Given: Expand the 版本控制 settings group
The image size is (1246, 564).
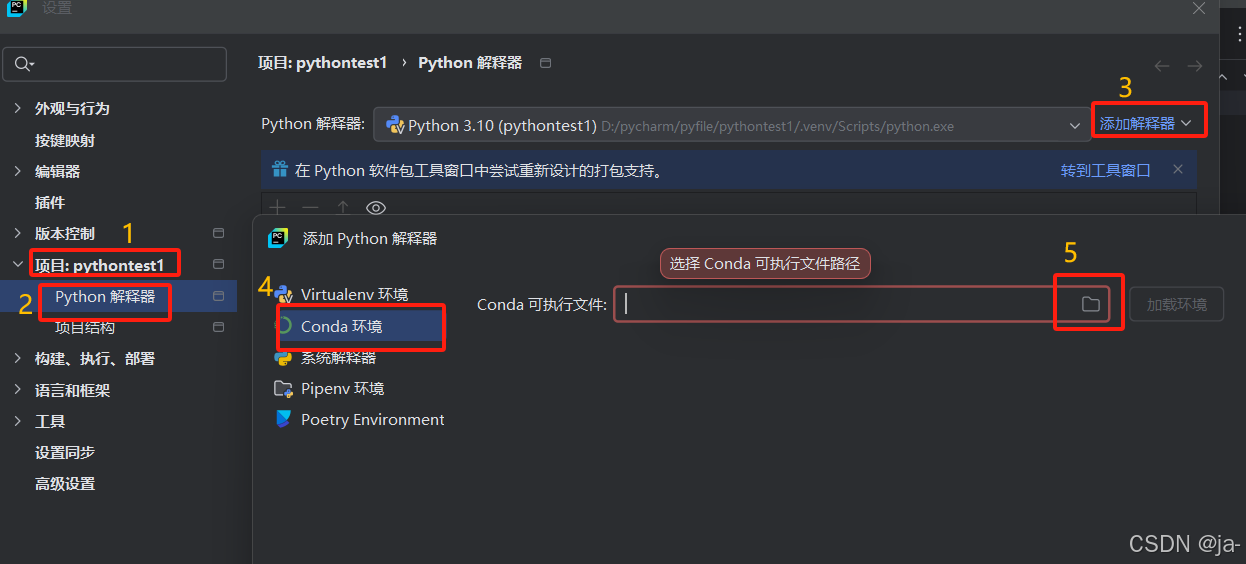Looking at the screenshot, I should click(x=17, y=233).
